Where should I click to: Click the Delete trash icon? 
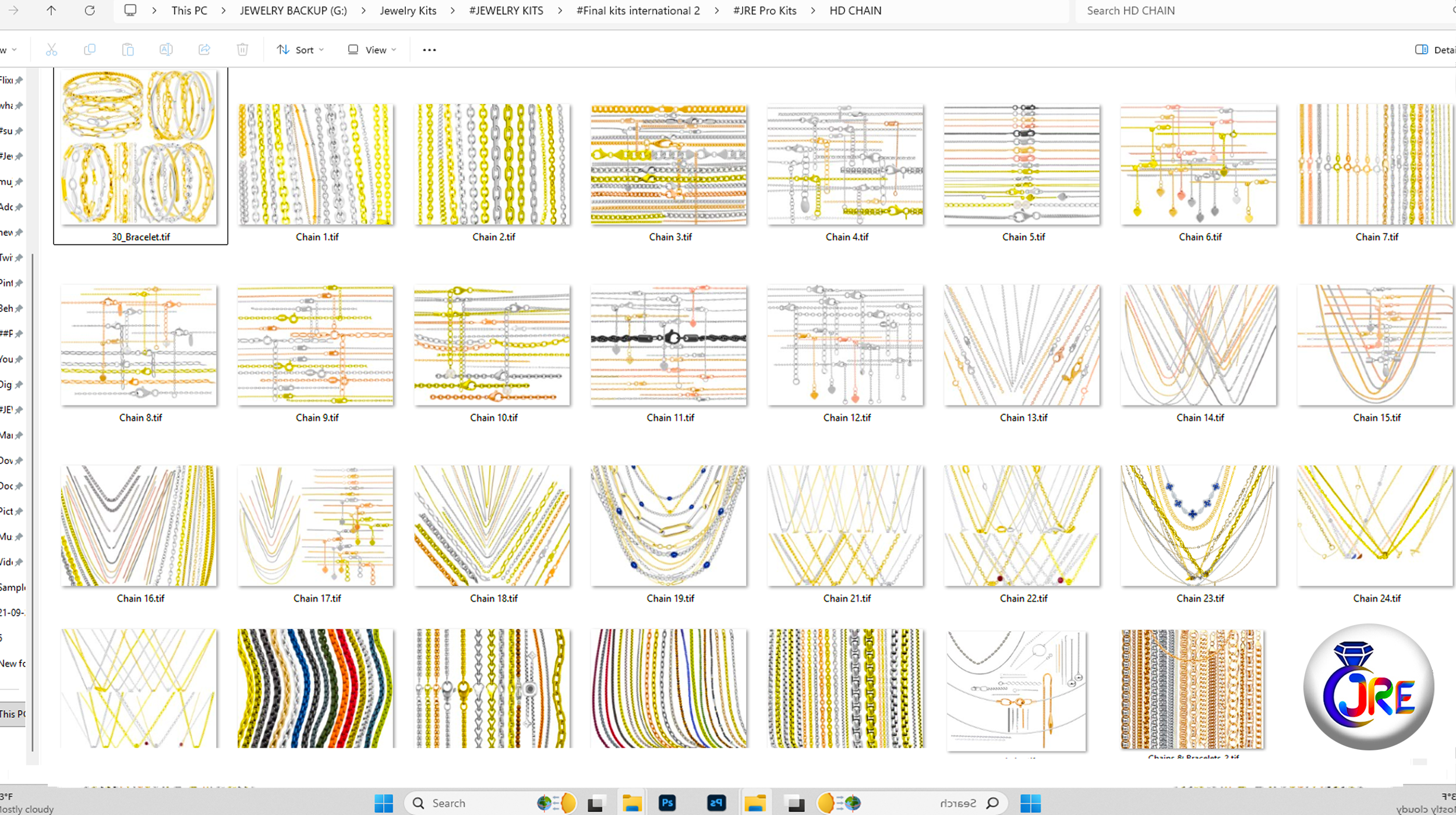tap(242, 50)
